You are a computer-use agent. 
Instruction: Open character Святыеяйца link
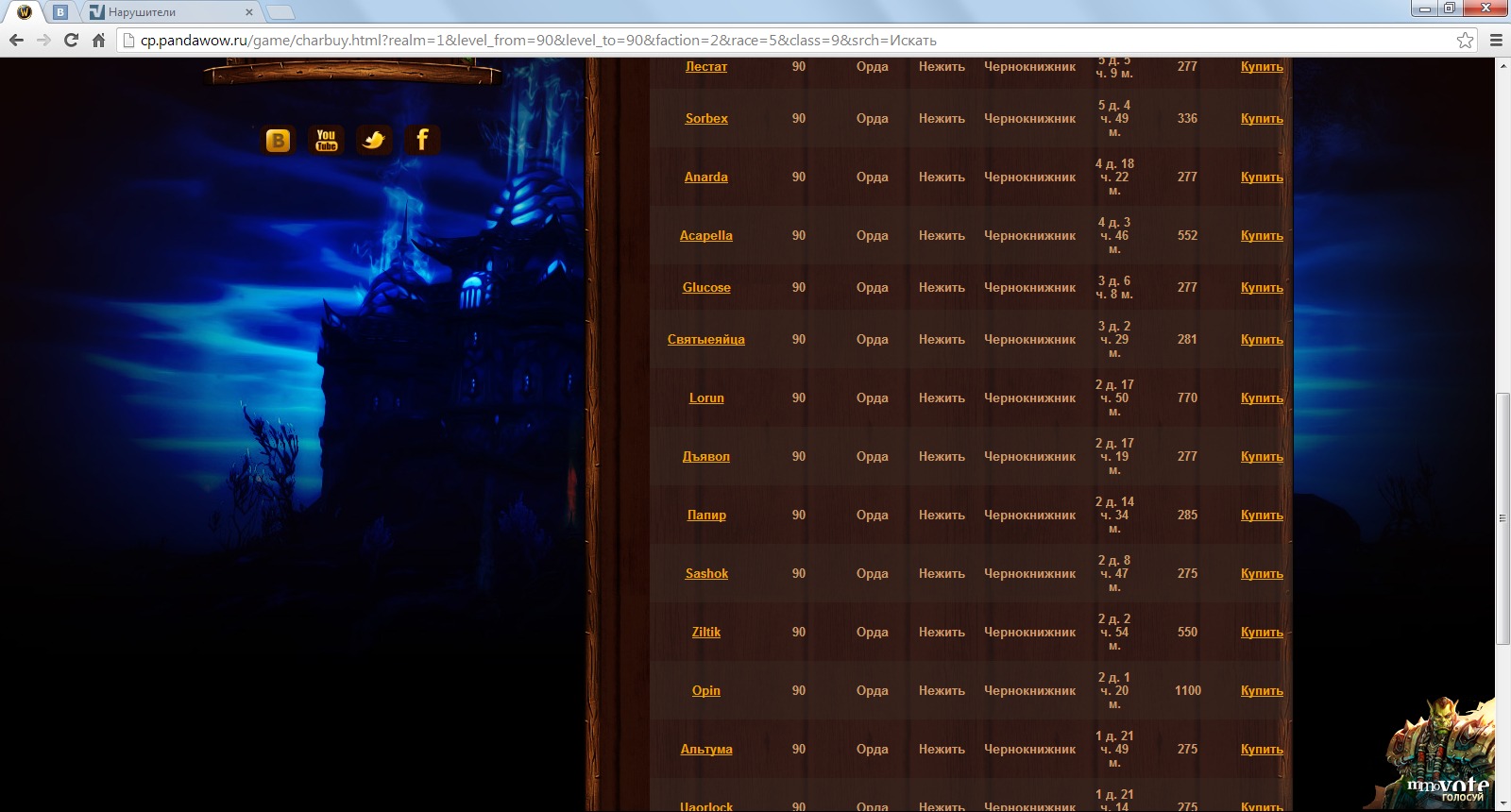pyautogui.click(x=706, y=339)
